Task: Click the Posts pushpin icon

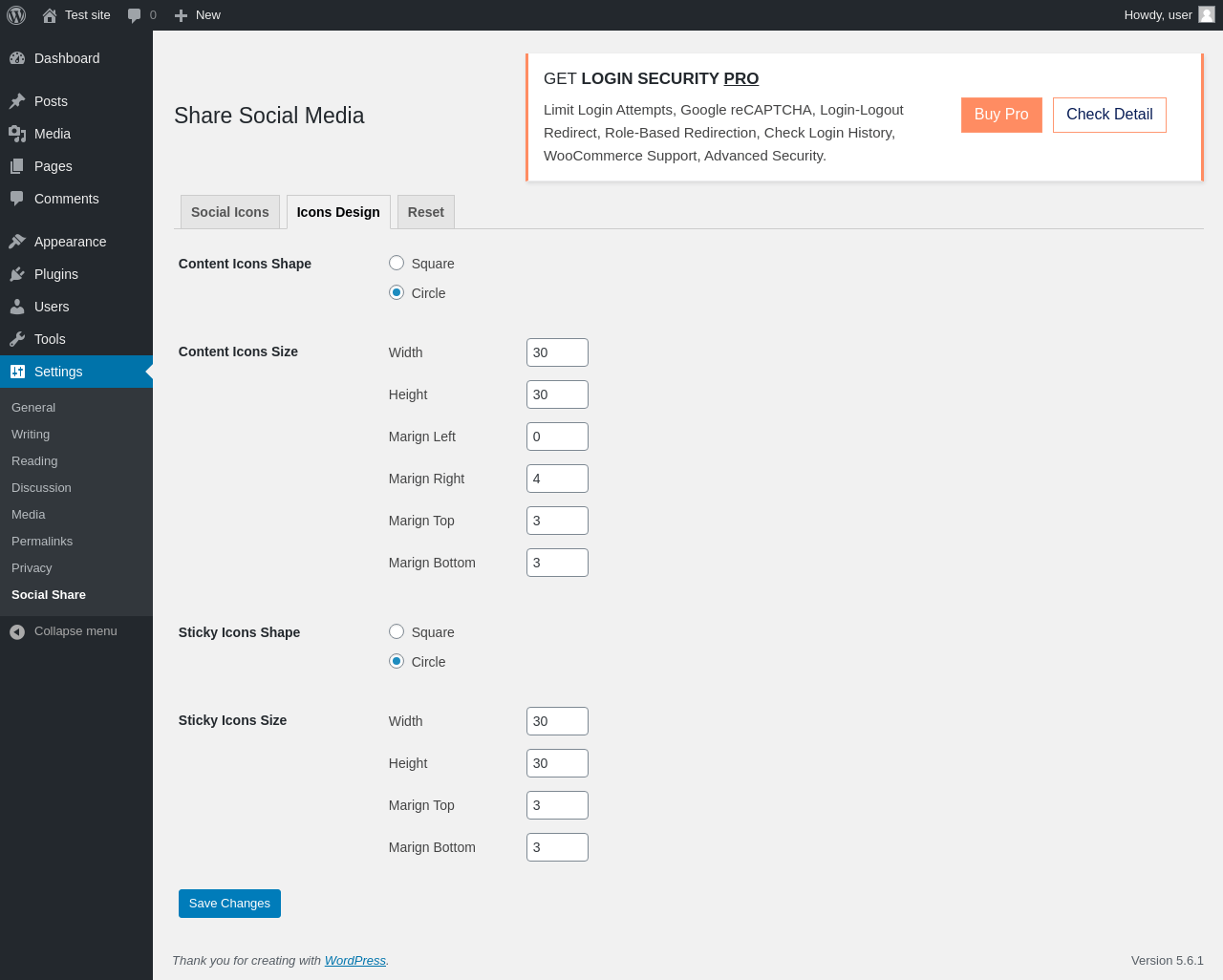Action: 17,101
